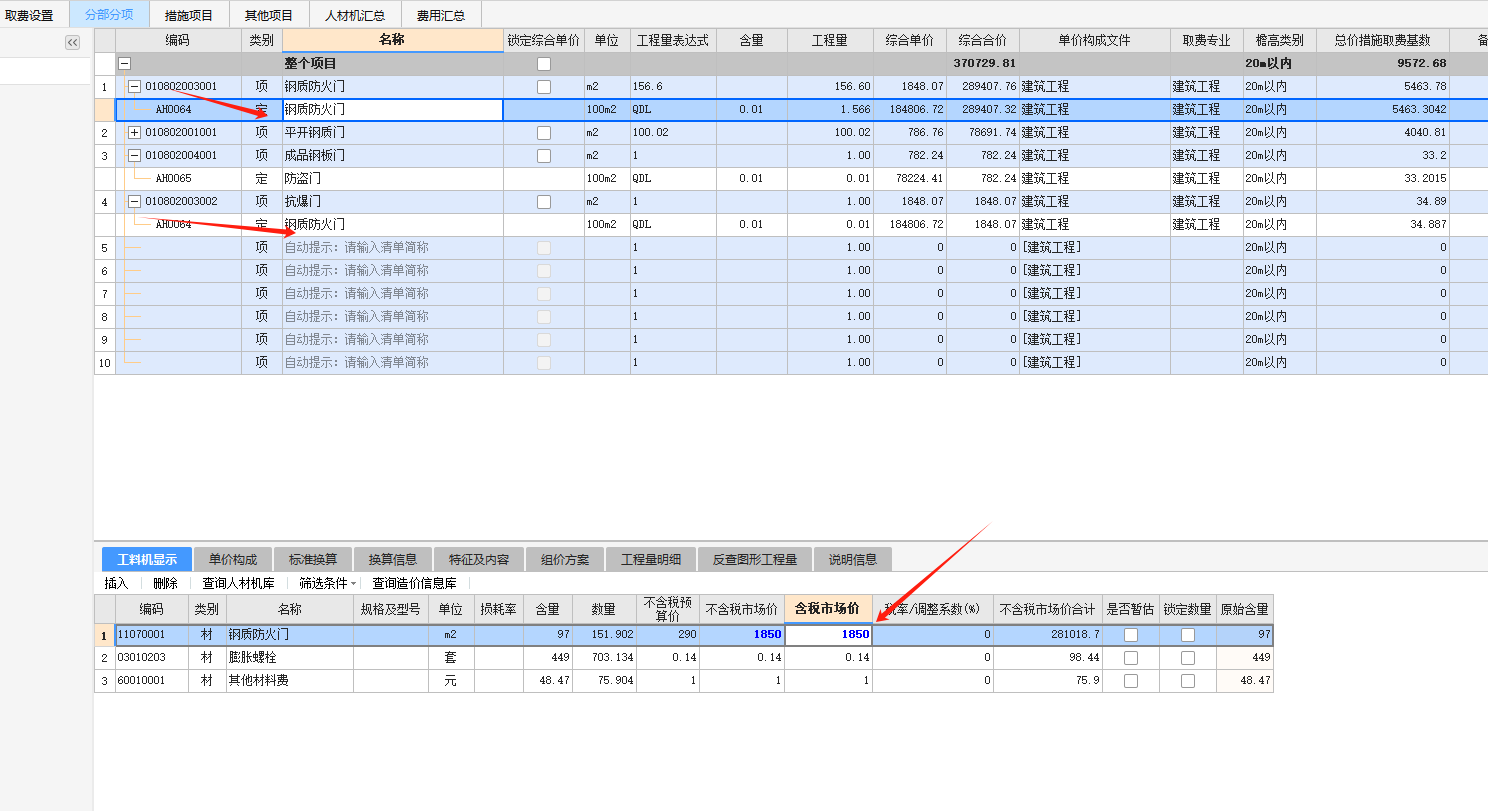The image size is (1488, 811).
Task: Select row number 5 empty item
Action: 105,247
